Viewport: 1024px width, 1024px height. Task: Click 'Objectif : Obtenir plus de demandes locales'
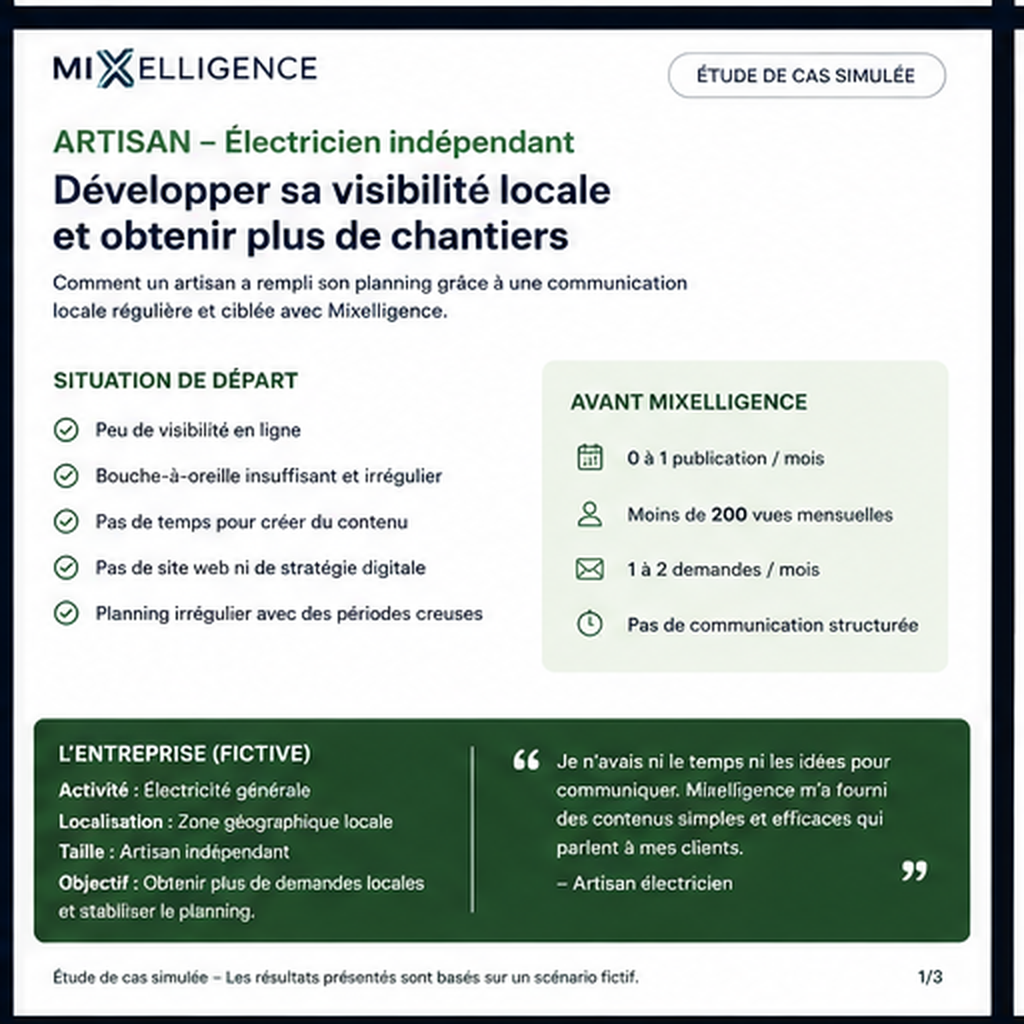(x=241, y=883)
